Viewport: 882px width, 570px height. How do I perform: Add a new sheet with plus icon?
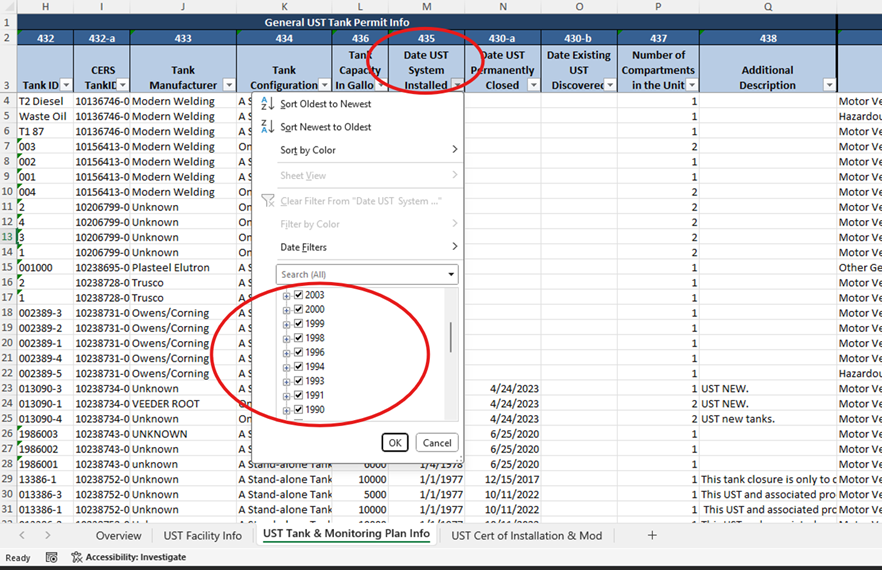[652, 536]
